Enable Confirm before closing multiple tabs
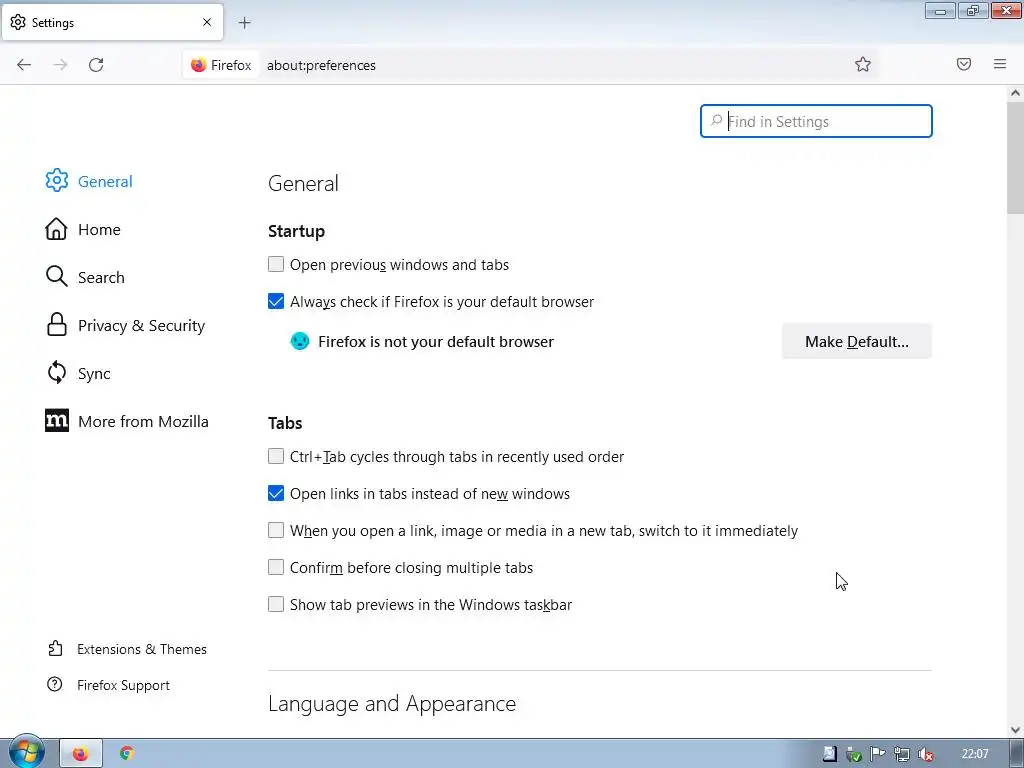This screenshot has width=1024, height=768. (x=276, y=568)
